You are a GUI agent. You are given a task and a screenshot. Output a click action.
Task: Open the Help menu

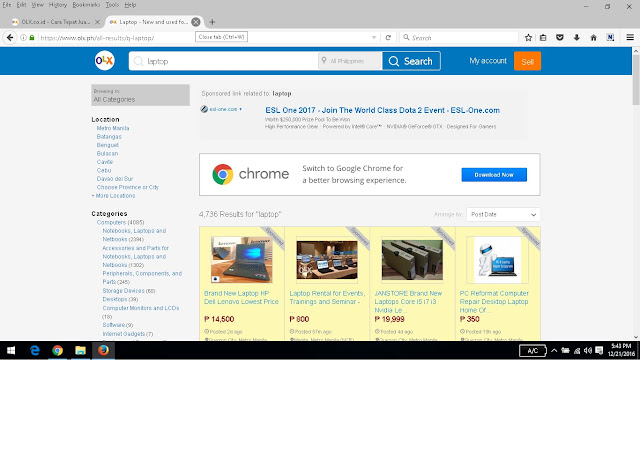coord(130,5)
